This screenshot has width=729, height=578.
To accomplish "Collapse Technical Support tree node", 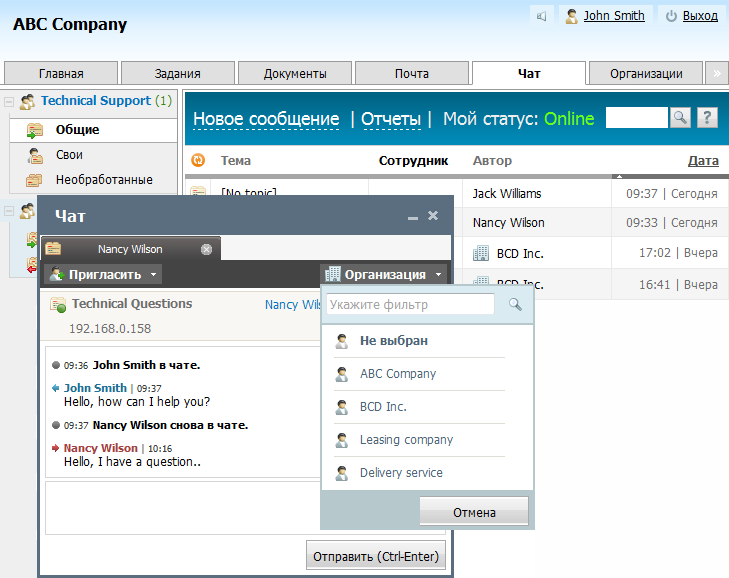I will pos(9,101).
